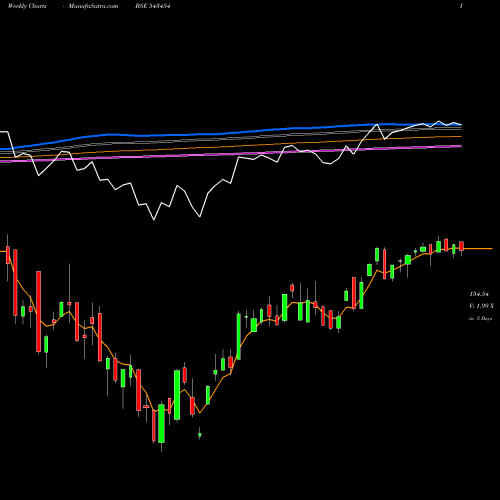Click the 'Weekly Charts' title text

point(27,6)
